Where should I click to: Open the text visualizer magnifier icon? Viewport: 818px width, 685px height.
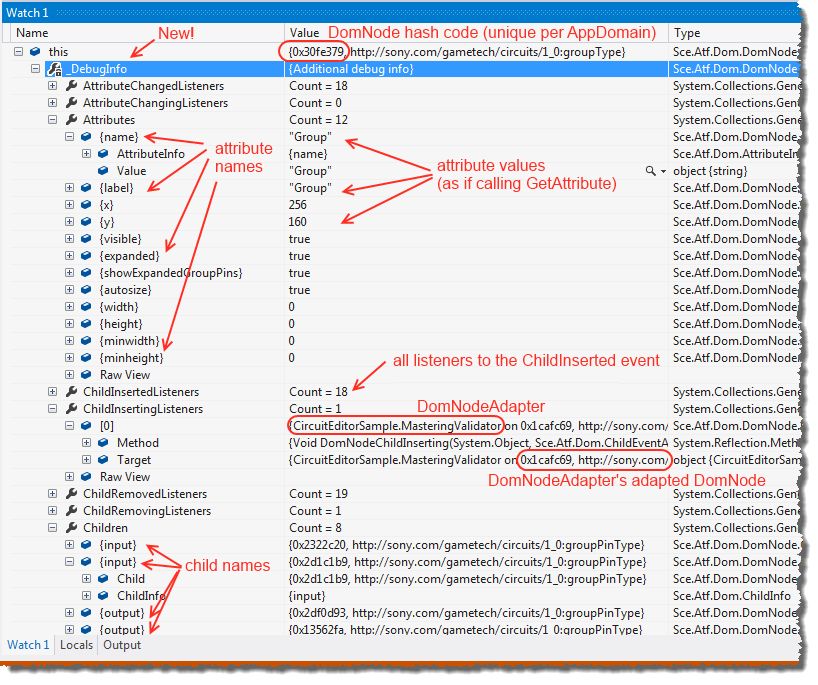650,171
